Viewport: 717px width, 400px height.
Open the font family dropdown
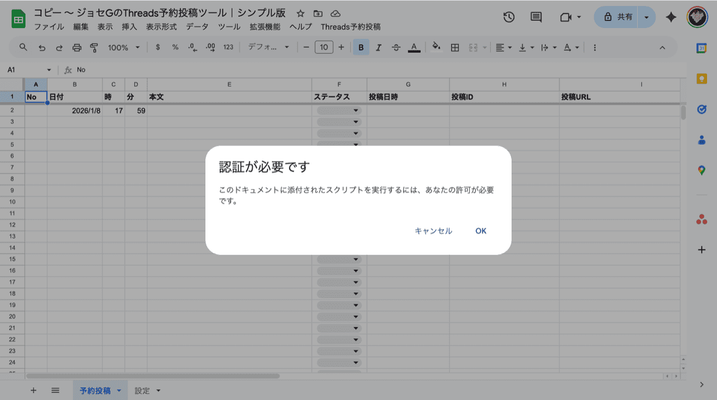pos(268,48)
